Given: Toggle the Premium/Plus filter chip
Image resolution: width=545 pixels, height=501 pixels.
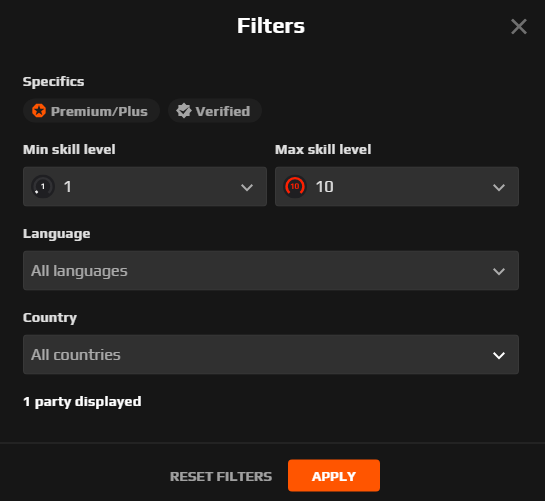Looking at the screenshot, I should 91,111.
